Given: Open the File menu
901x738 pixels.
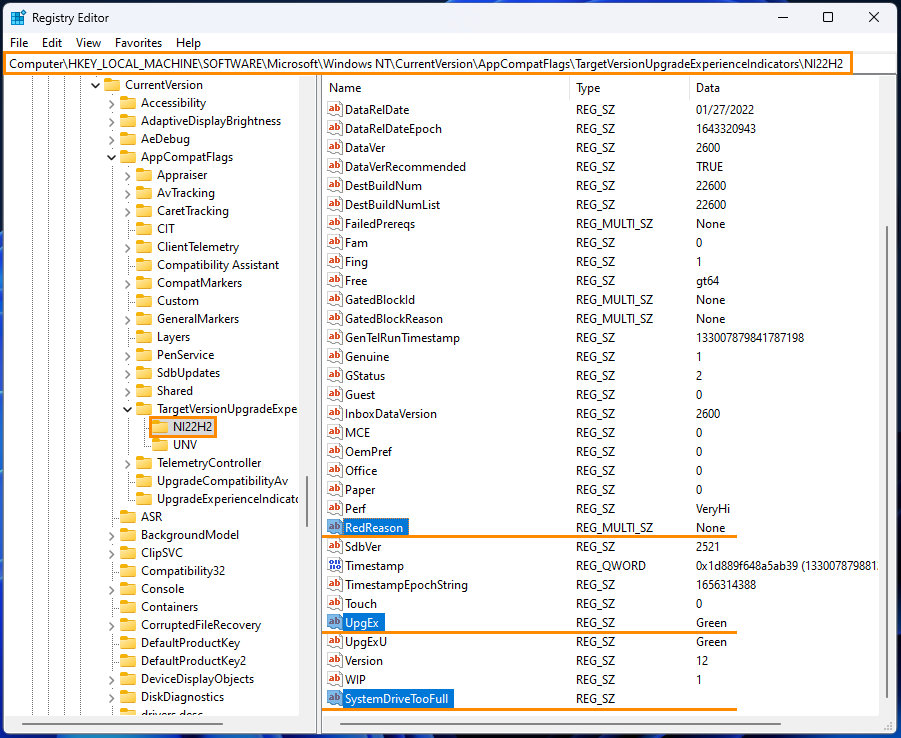Looking at the screenshot, I should pos(19,43).
